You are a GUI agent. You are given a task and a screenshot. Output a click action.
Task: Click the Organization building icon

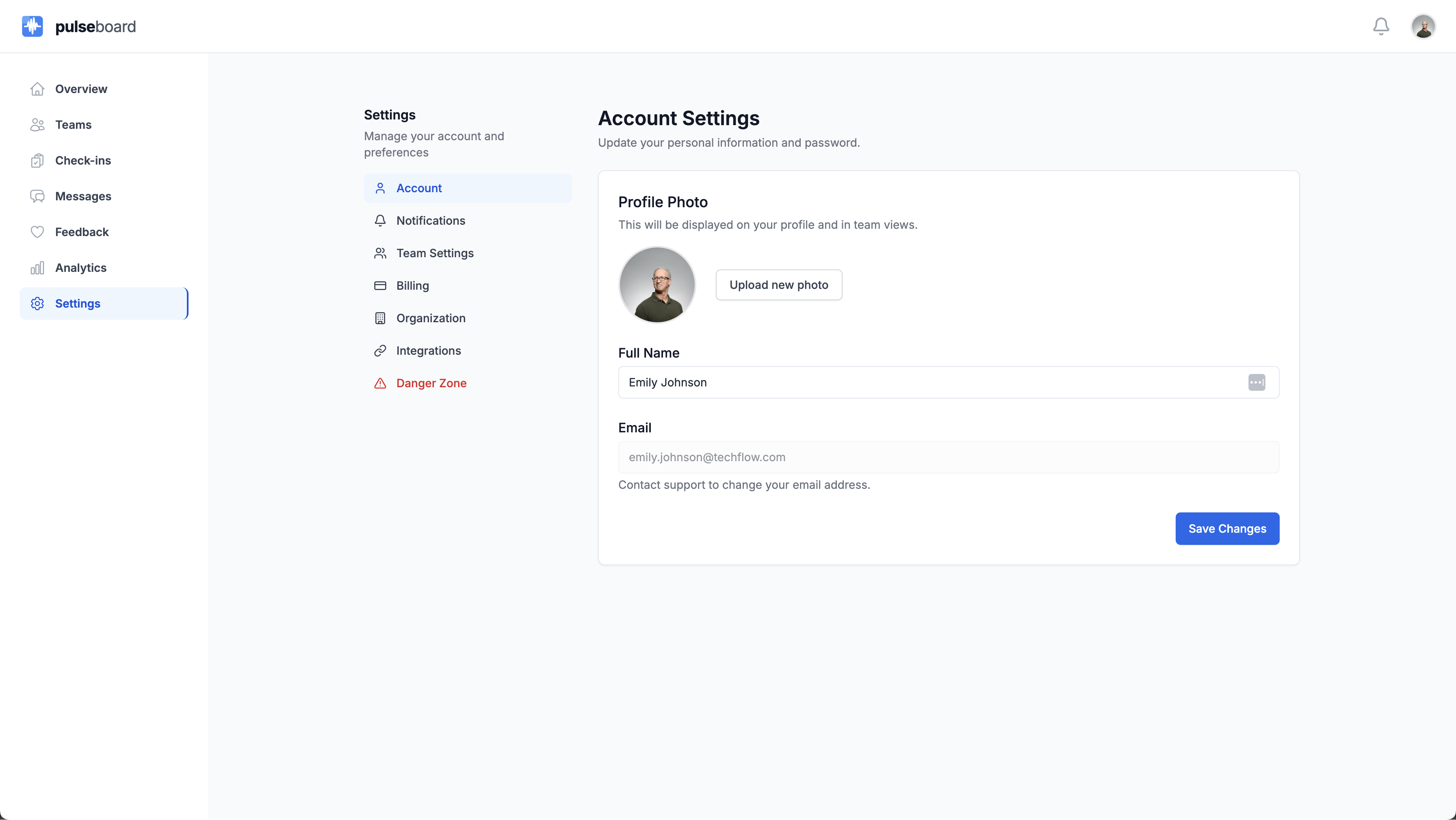coord(380,318)
